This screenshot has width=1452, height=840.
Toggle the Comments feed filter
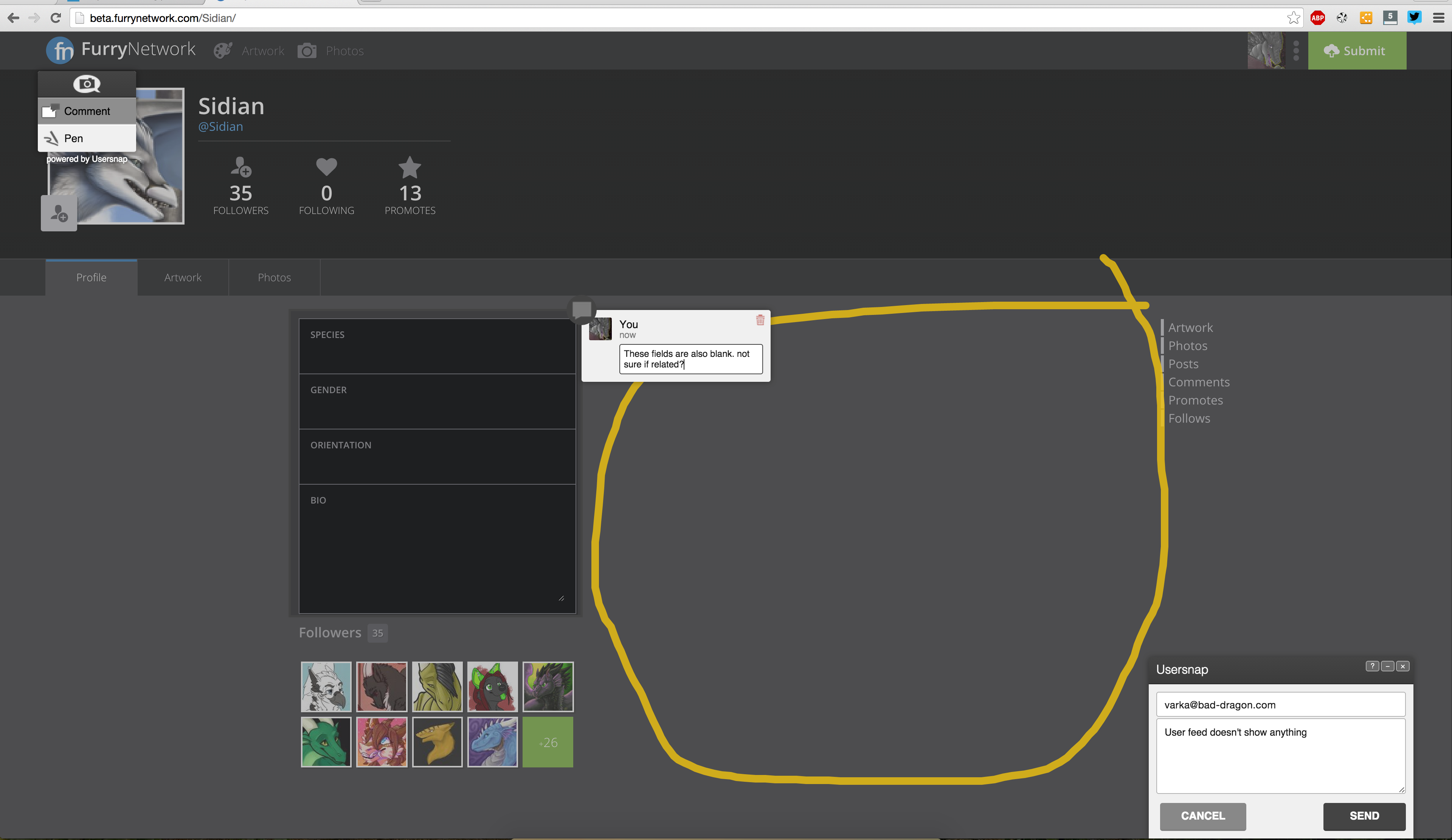click(1199, 382)
